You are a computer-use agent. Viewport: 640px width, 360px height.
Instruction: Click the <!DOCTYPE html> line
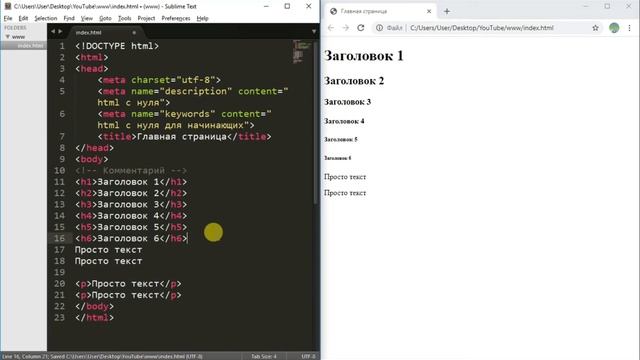[117, 46]
